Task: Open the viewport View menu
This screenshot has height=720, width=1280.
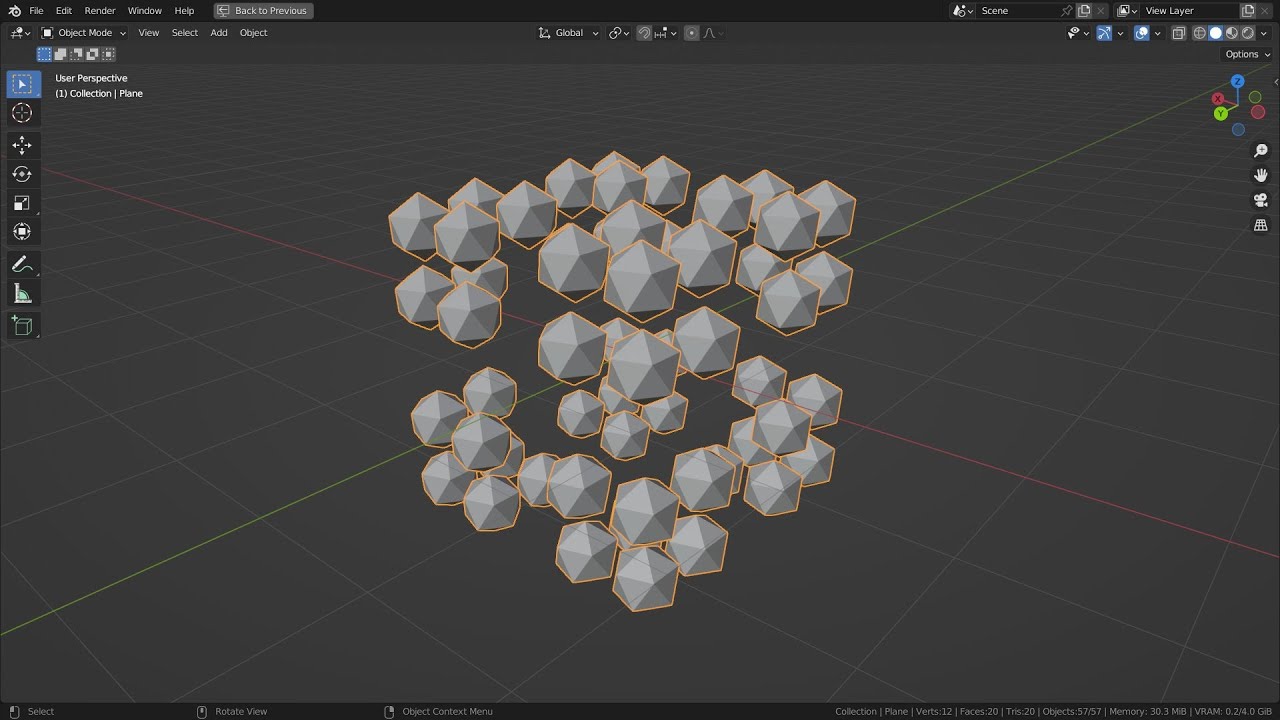Action: 149,33
